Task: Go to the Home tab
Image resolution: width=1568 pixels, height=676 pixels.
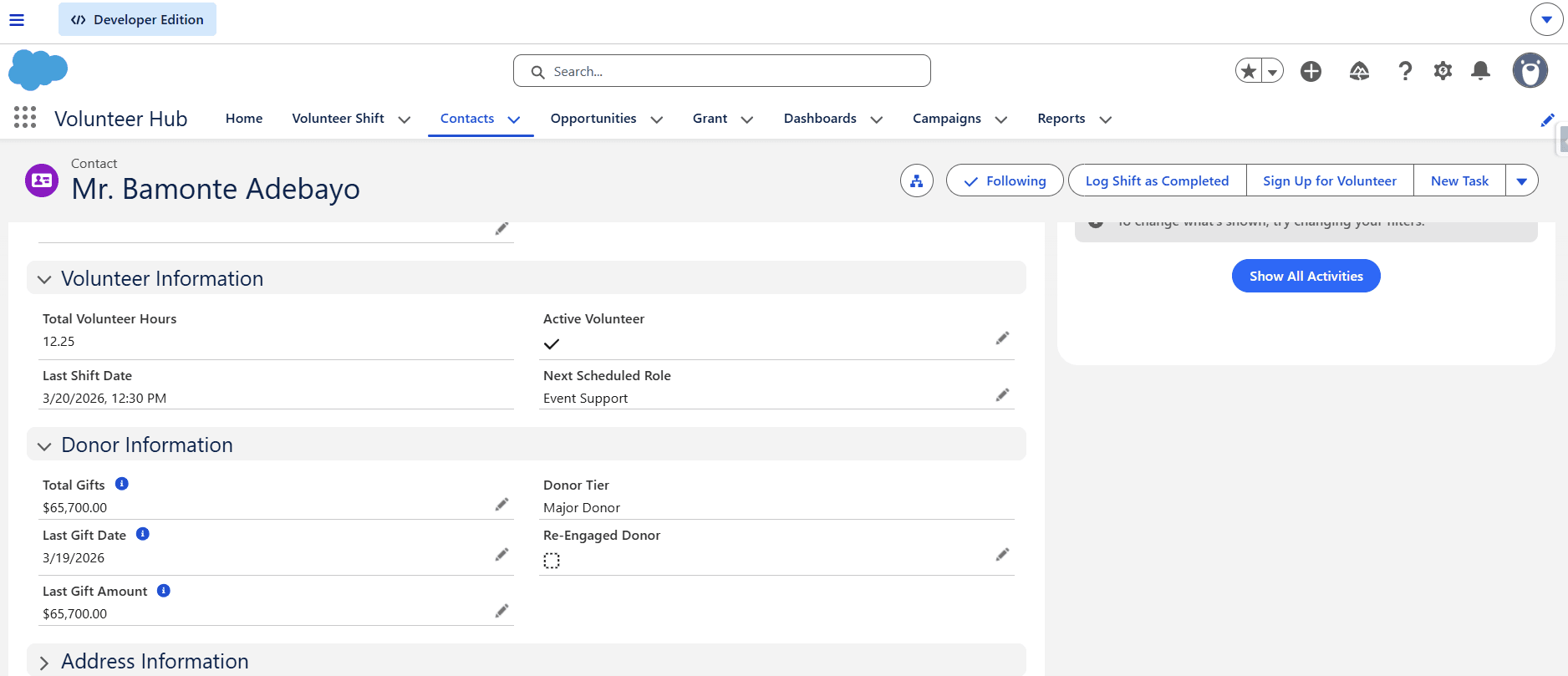Action: (x=244, y=119)
